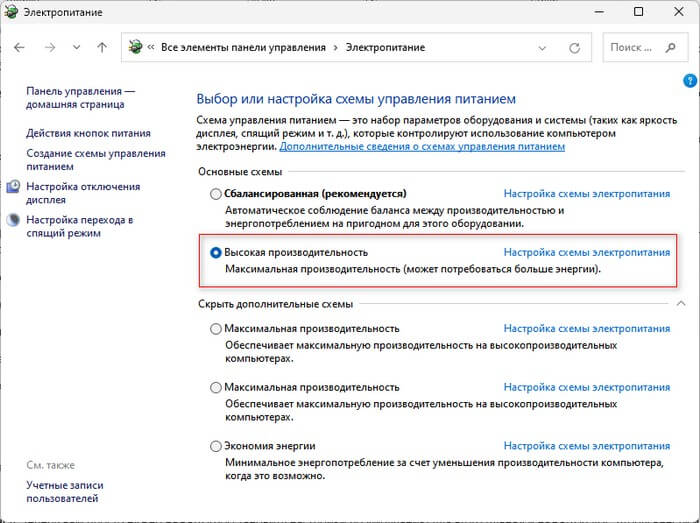Open Действия кнопок питания link

(88, 133)
